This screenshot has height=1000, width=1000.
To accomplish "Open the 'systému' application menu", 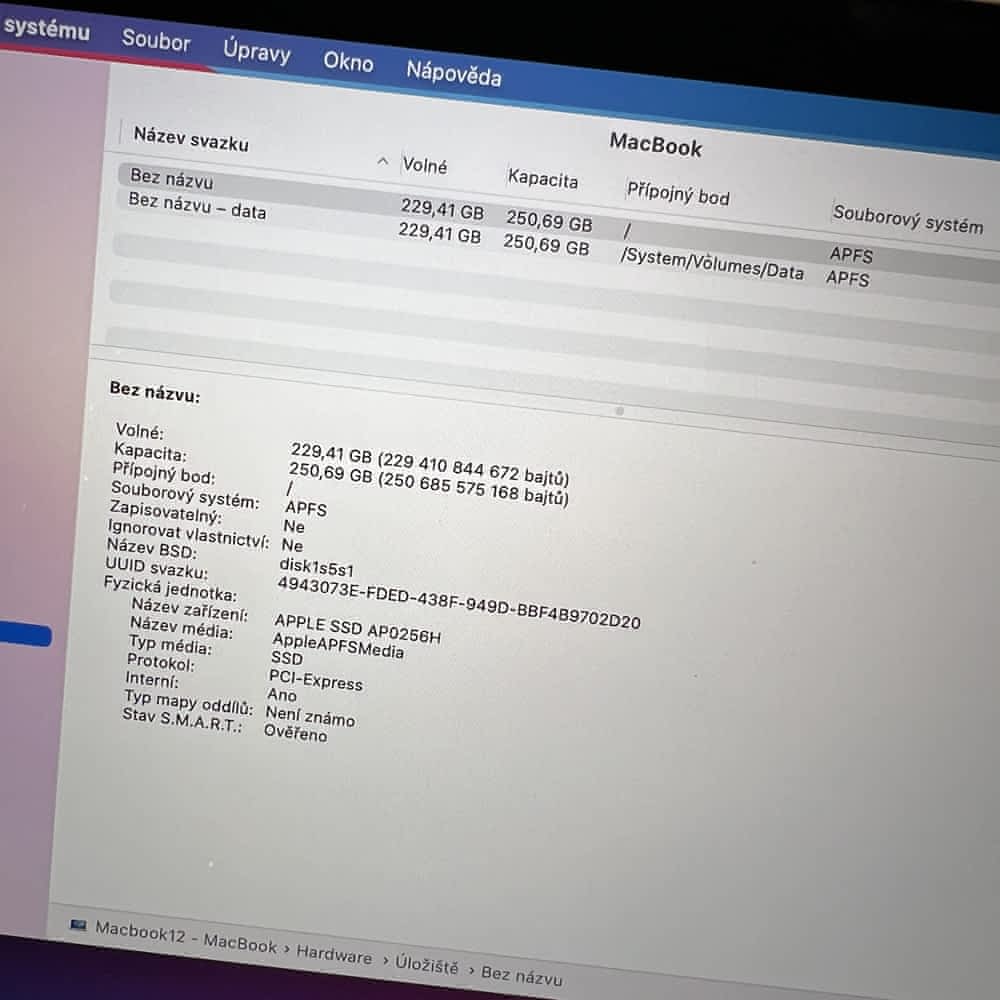I will (46, 29).
